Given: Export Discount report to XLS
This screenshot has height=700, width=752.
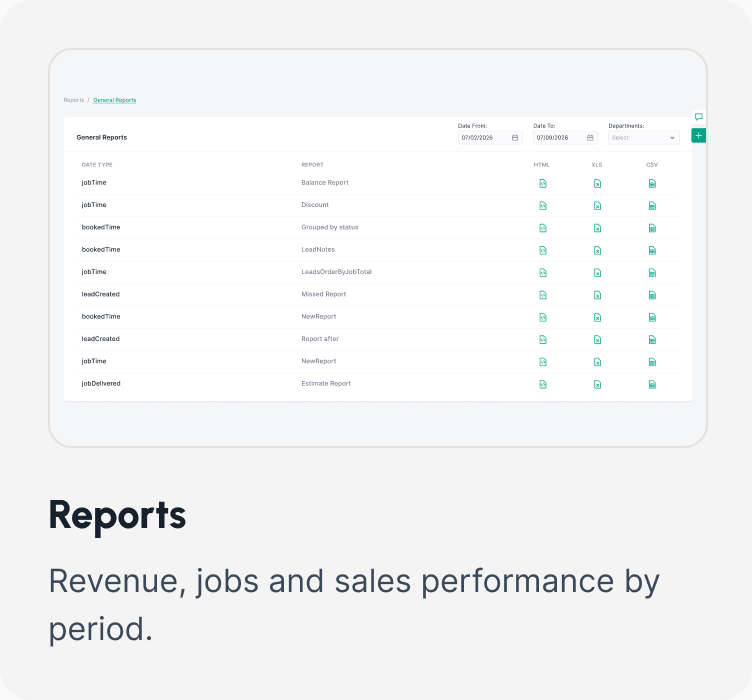Looking at the screenshot, I should [597, 206].
